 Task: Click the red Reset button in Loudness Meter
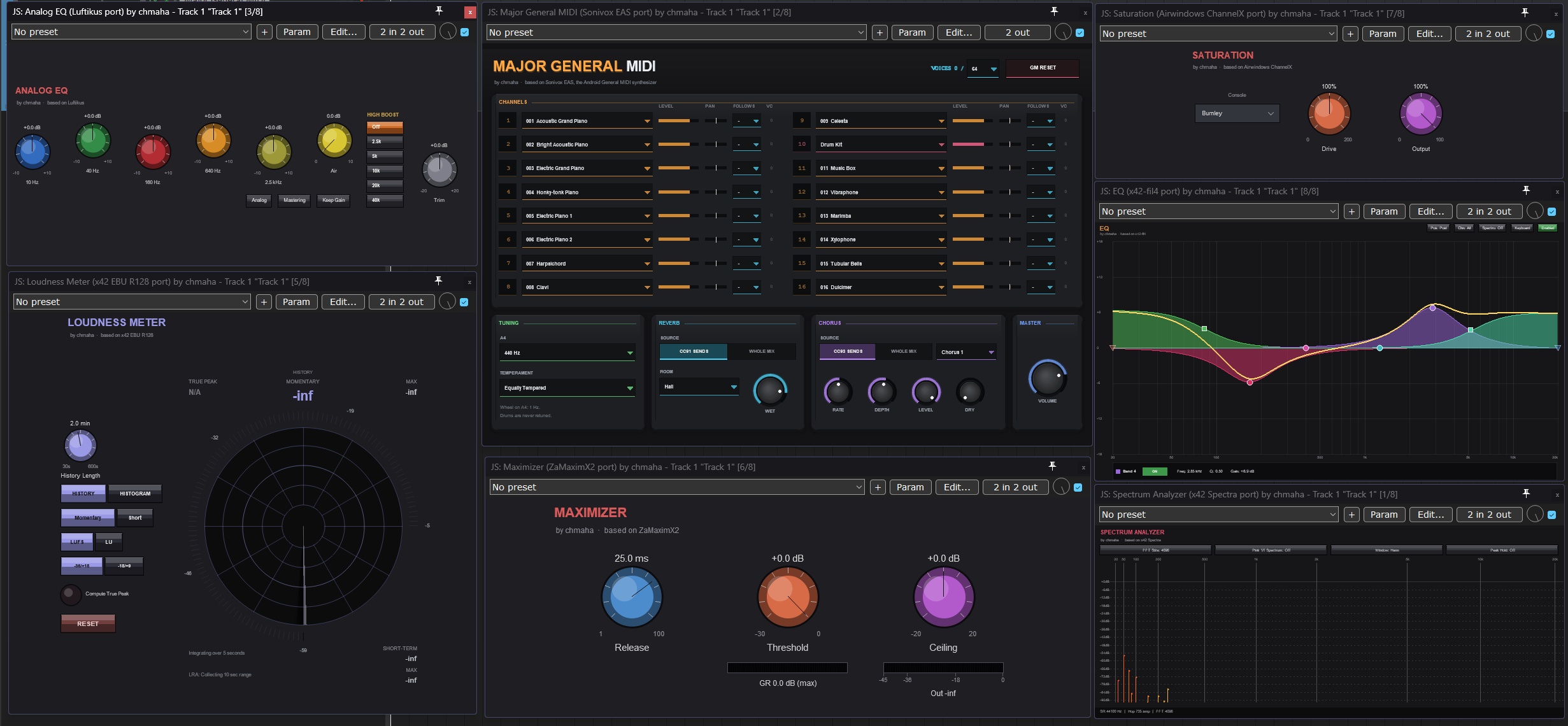(88, 623)
